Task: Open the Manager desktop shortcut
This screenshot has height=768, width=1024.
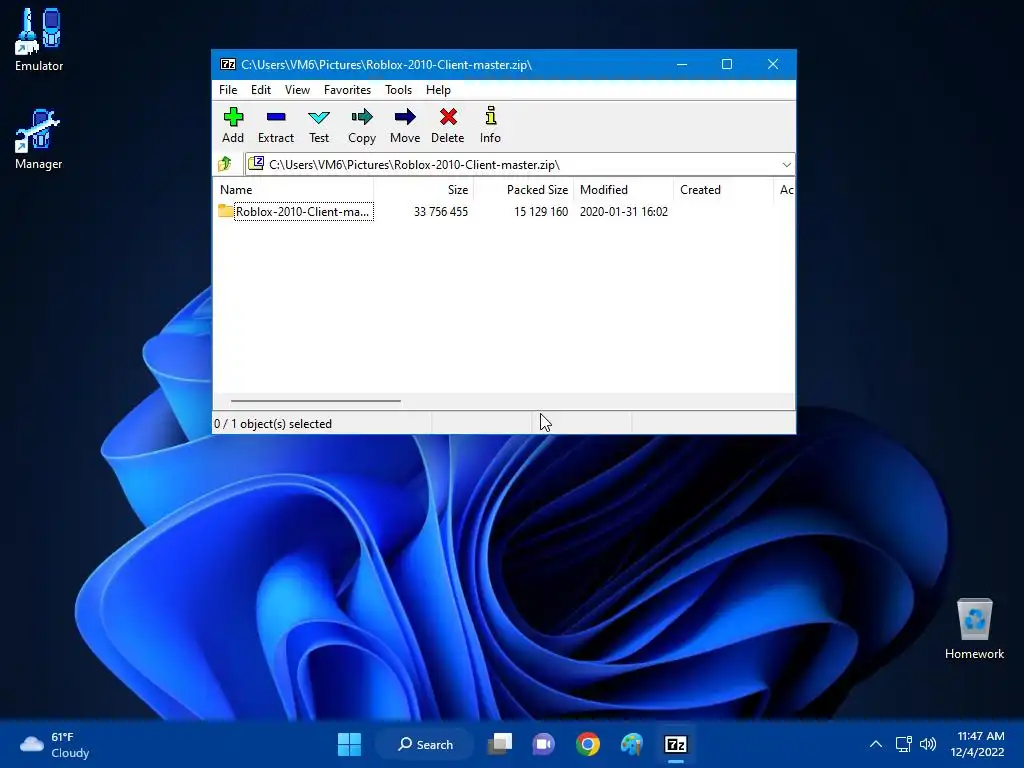Action: [39, 139]
